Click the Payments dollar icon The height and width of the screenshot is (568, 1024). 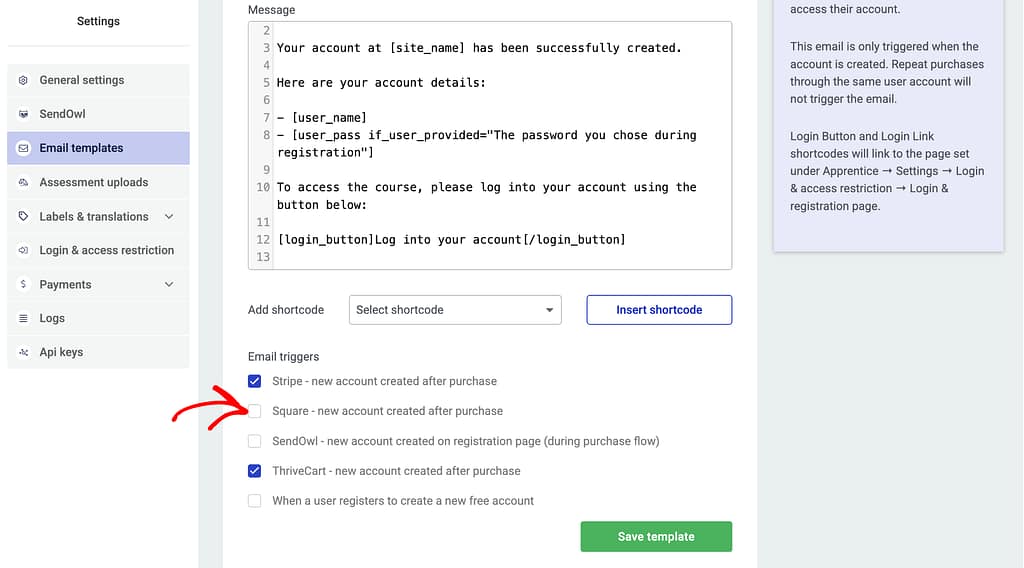click(23, 284)
